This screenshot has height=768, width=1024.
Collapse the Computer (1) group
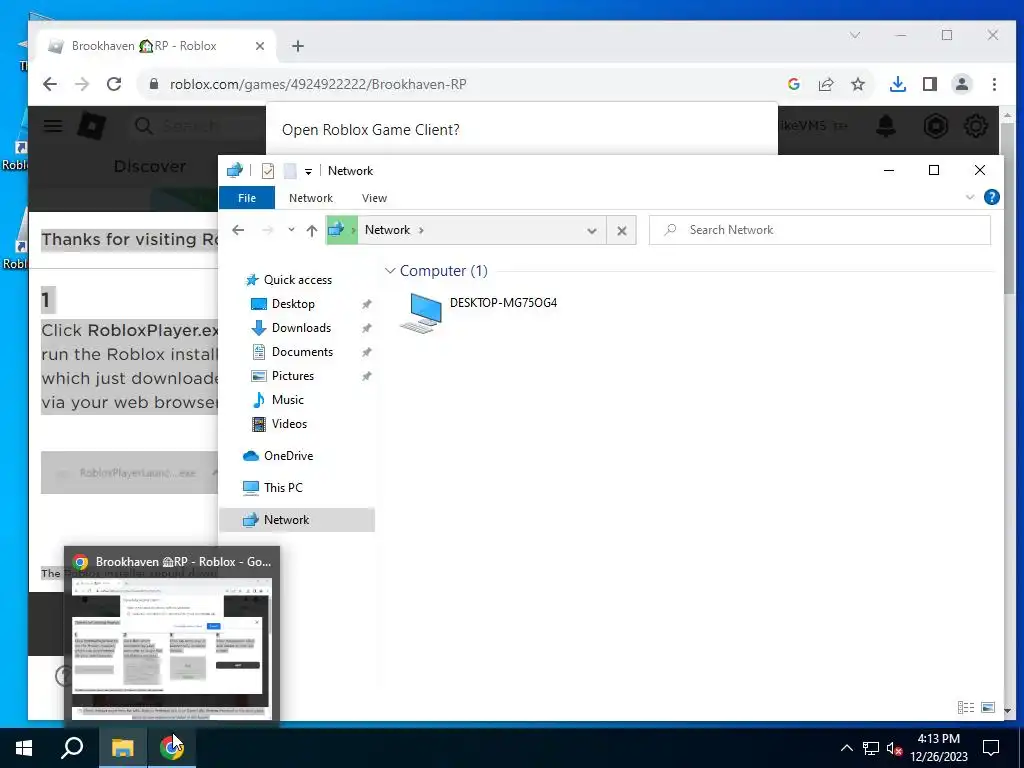(390, 271)
